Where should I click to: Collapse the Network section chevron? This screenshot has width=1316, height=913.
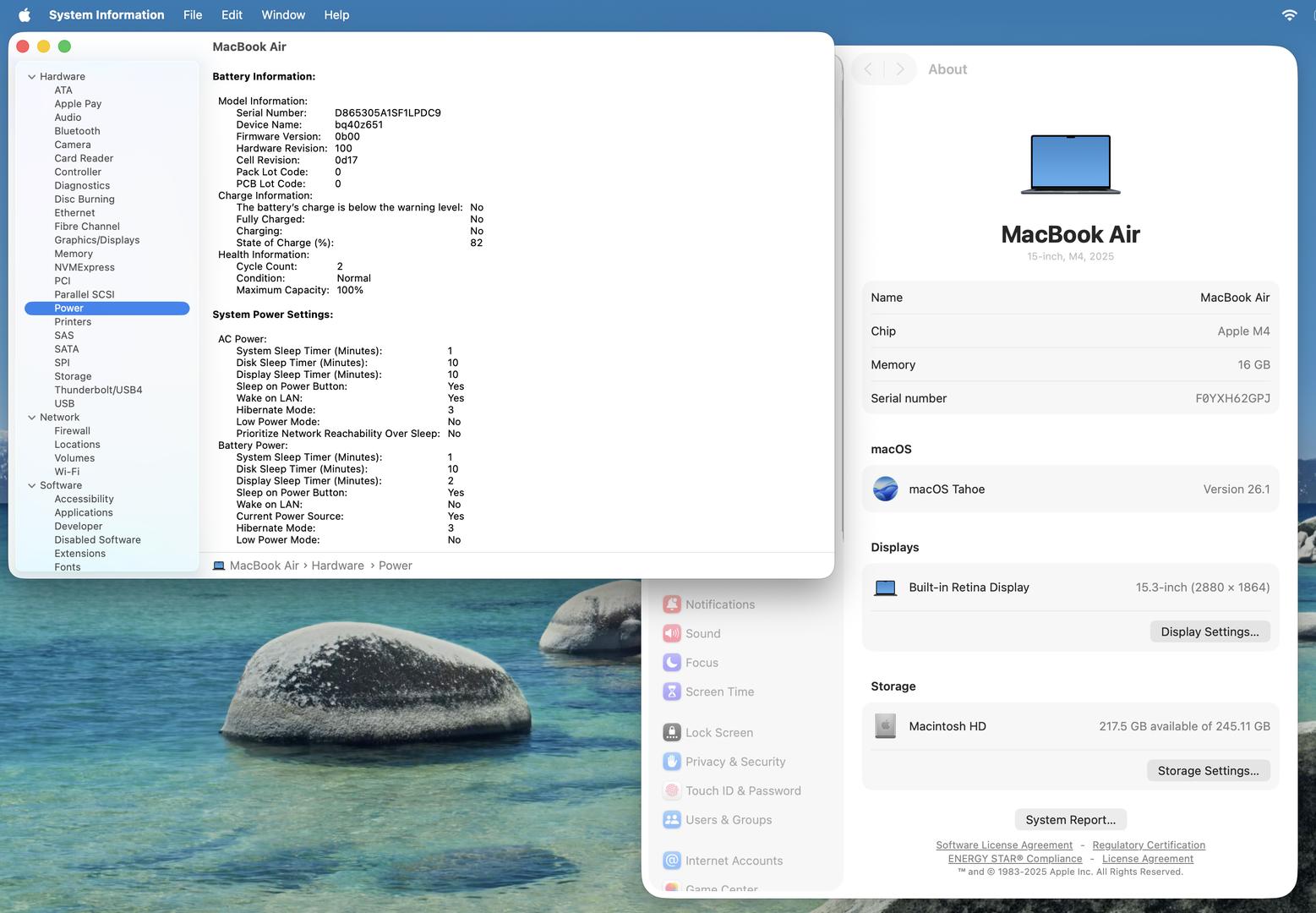[x=32, y=418]
